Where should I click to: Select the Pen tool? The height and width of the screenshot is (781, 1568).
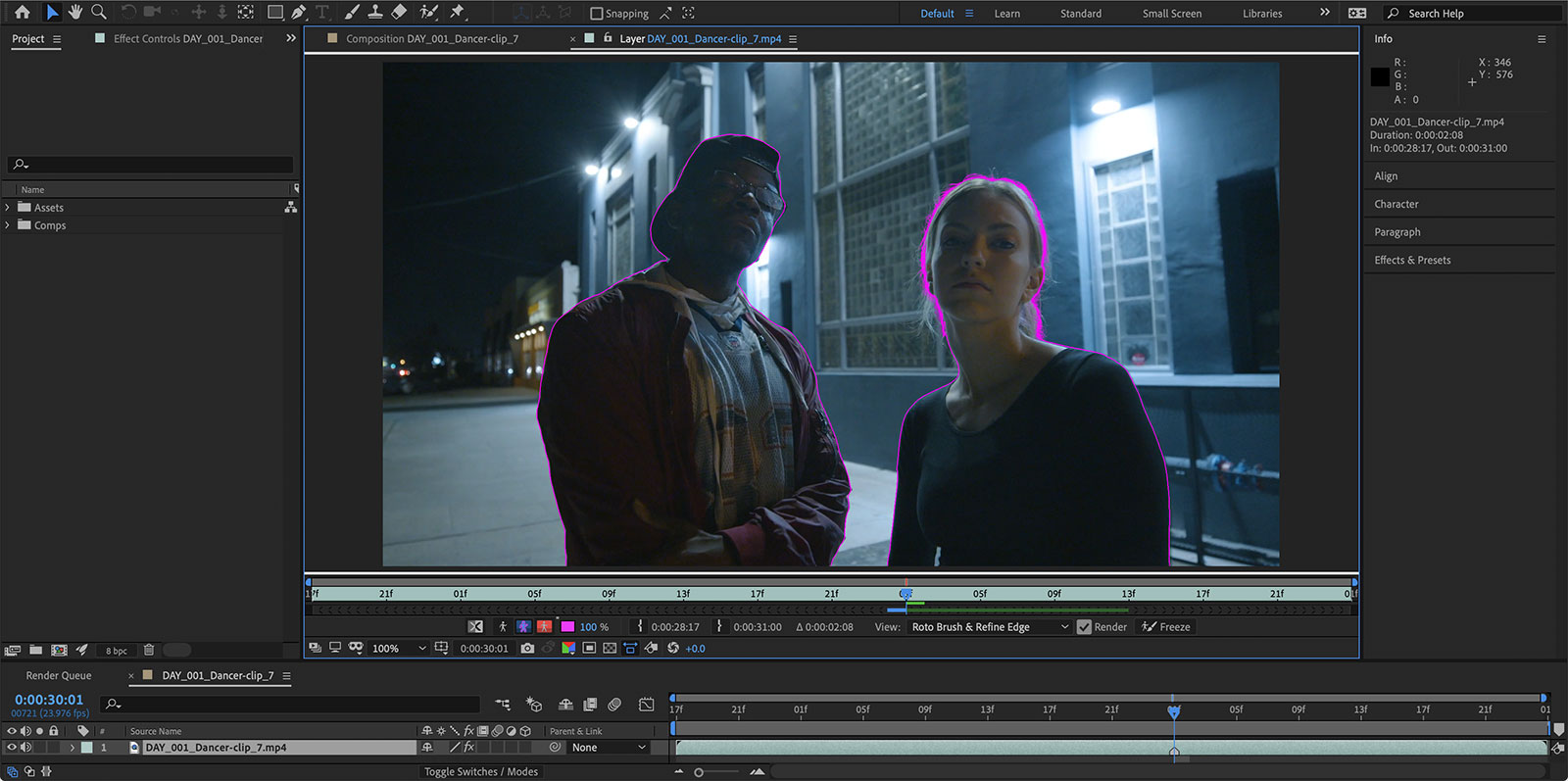tap(299, 13)
